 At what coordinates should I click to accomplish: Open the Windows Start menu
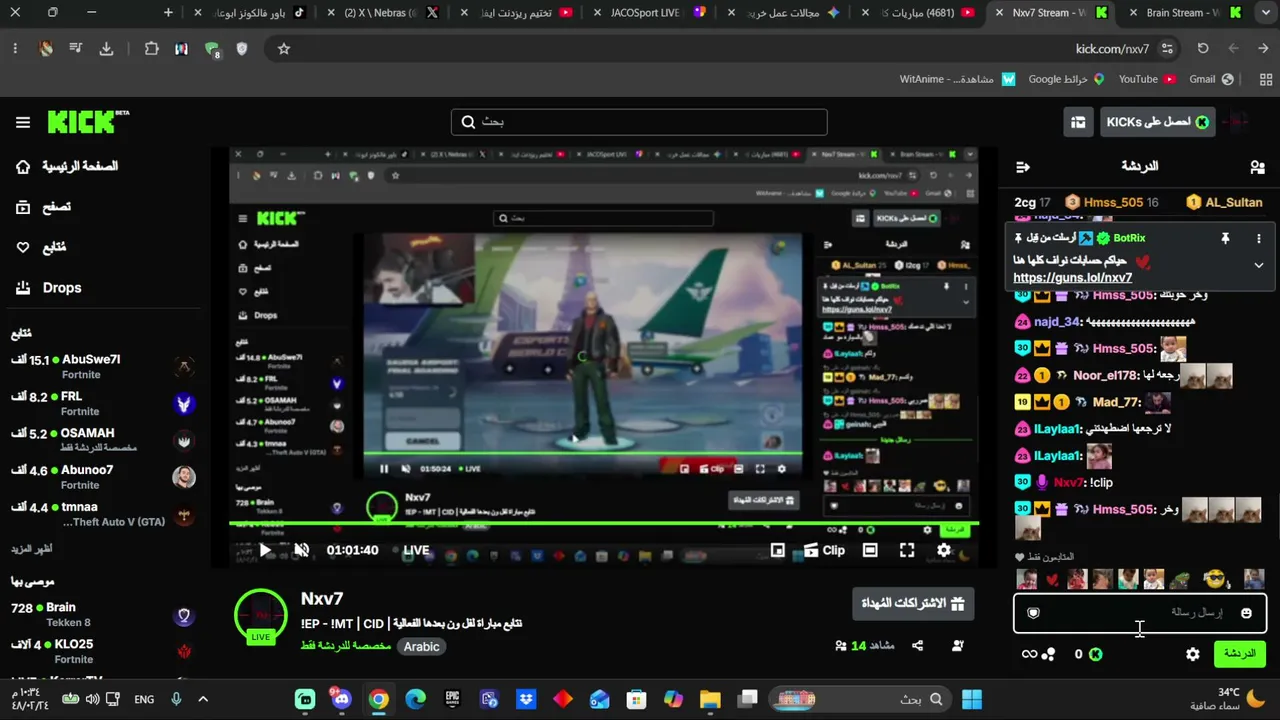coord(971,699)
